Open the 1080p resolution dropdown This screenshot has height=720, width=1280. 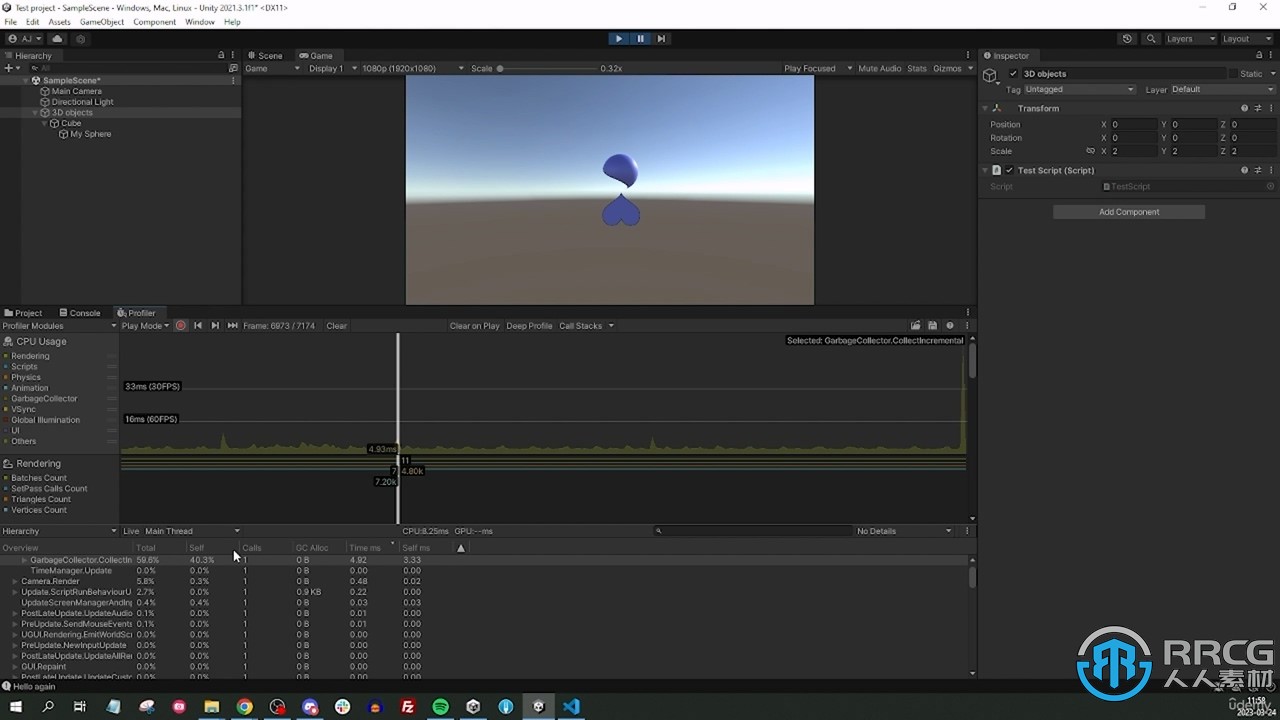tap(412, 69)
